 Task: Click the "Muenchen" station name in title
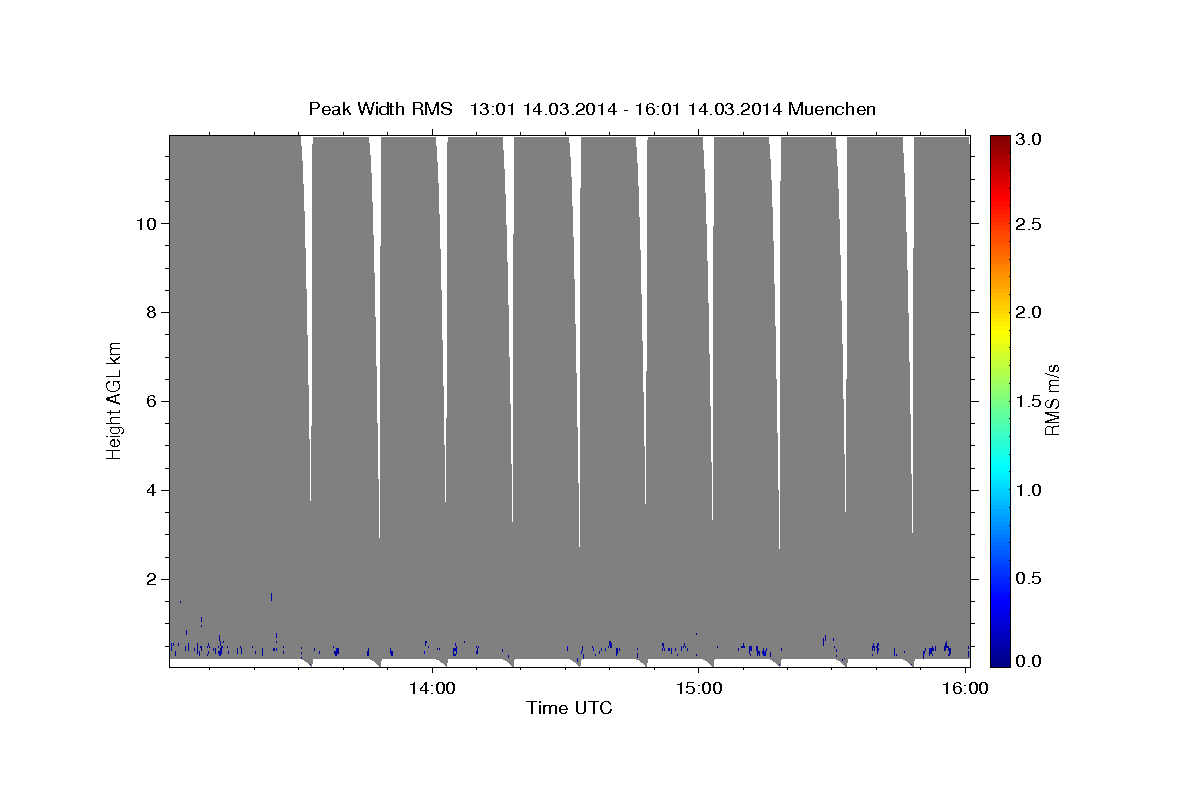click(x=832, y=109)
